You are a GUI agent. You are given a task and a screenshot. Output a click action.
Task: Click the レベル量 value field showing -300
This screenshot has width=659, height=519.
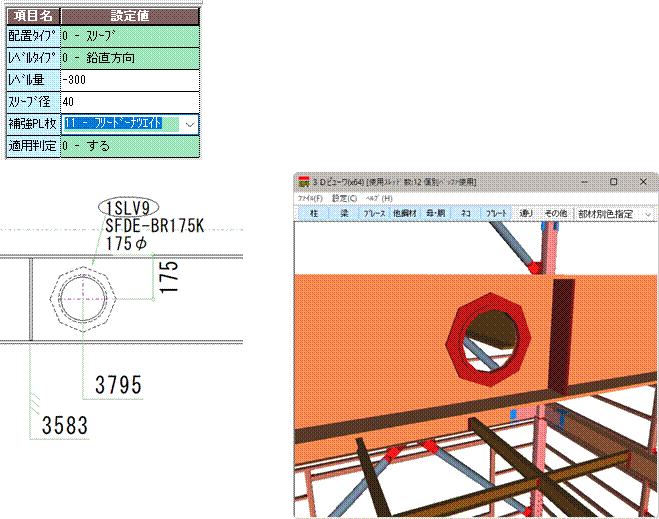point(129,80)
